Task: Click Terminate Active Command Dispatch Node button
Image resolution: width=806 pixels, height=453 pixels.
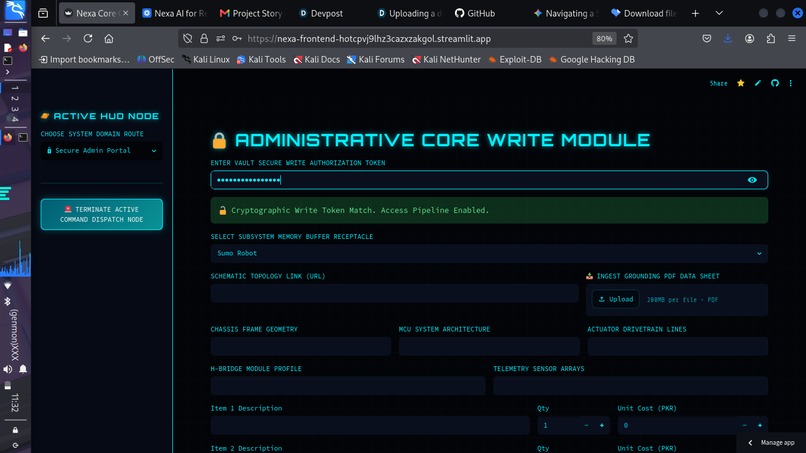Action: pos(102,214)
